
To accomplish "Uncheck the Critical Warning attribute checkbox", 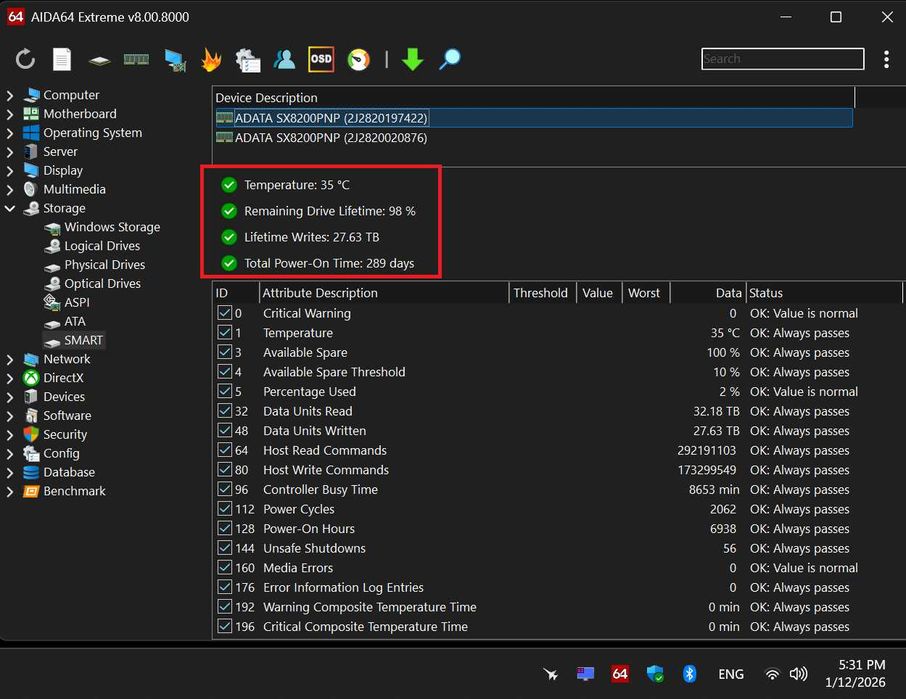I will (x=225, y=313).
